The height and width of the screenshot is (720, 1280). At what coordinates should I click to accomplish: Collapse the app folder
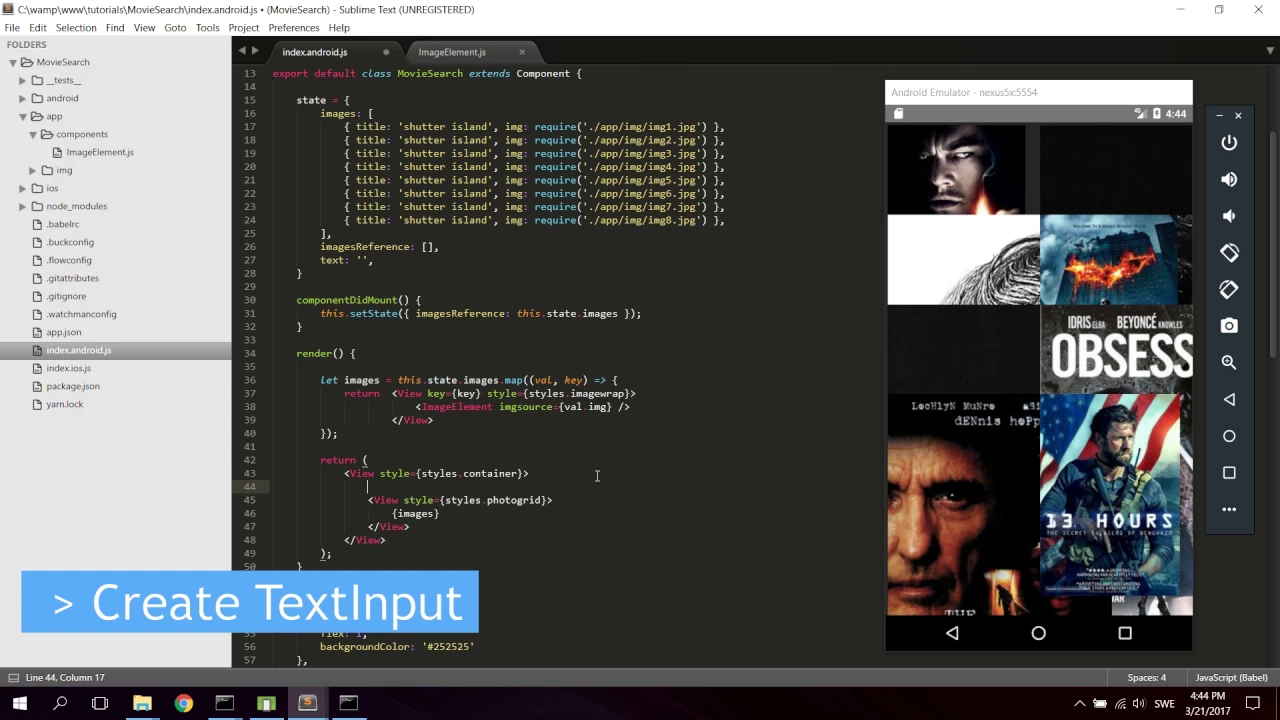point(22,116)
